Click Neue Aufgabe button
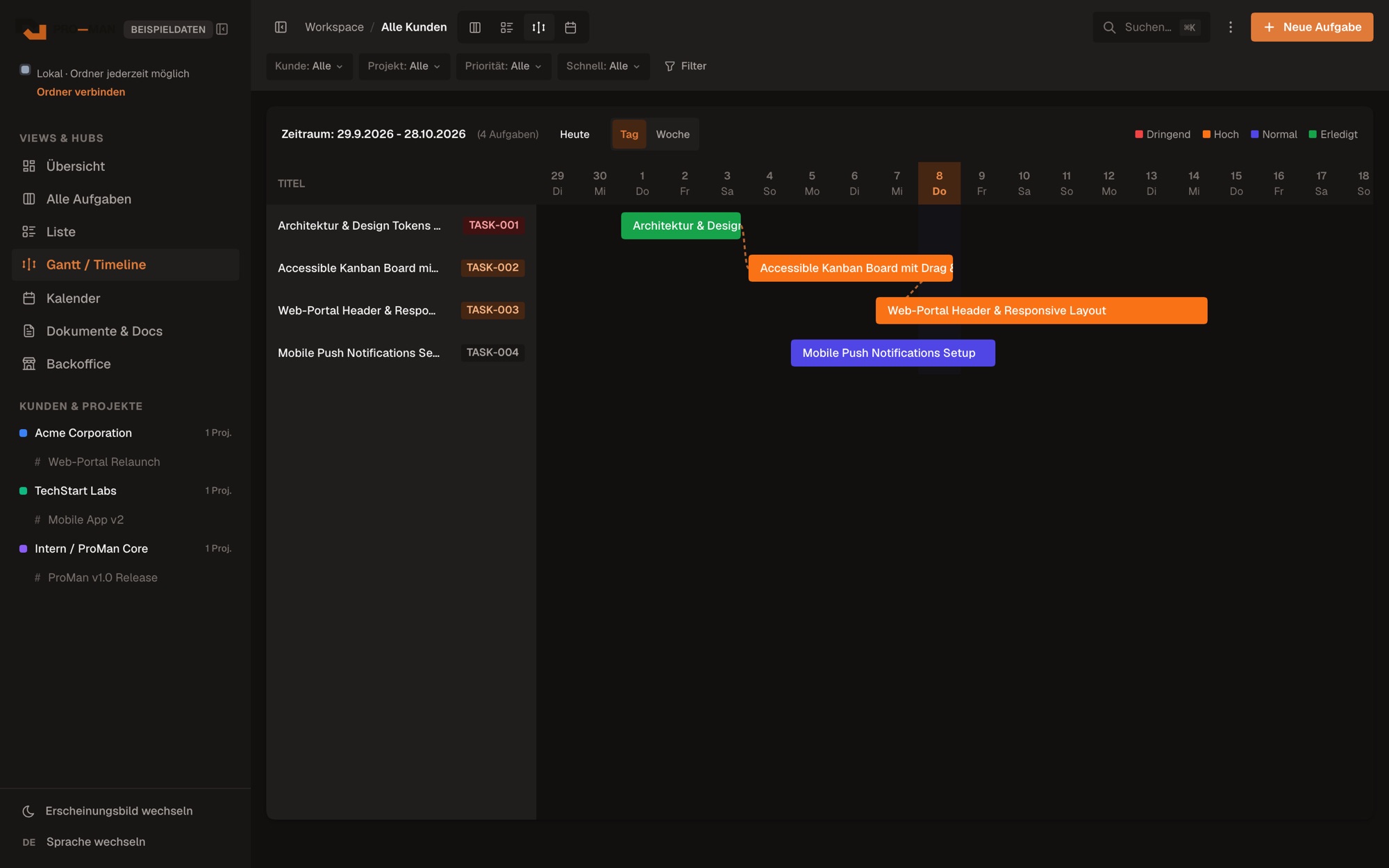Viewport: 1389px width, 868px height. tap(1312, 27)
